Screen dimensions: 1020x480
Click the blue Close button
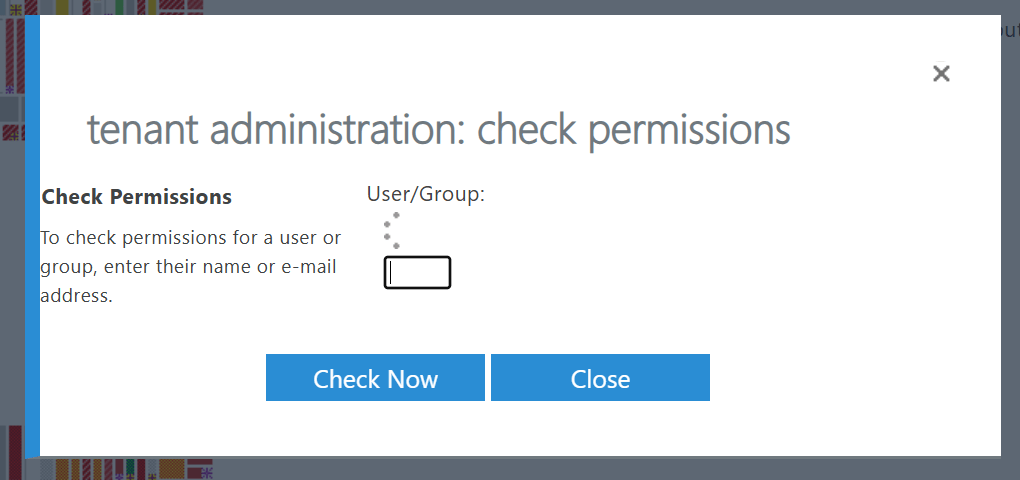tap(600, 378)
